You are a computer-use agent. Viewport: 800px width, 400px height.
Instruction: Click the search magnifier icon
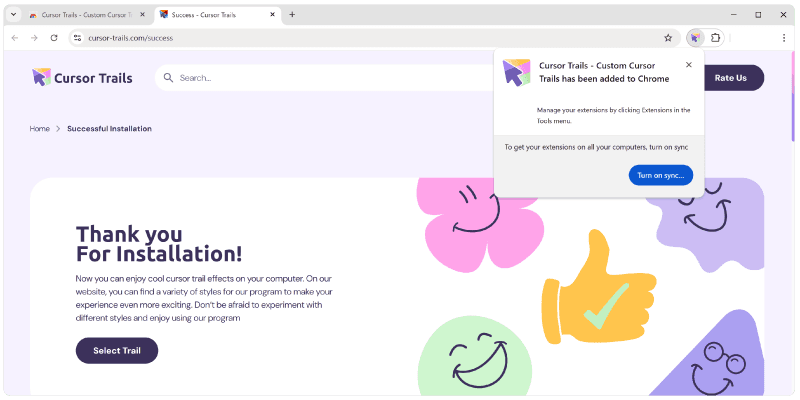168,78
